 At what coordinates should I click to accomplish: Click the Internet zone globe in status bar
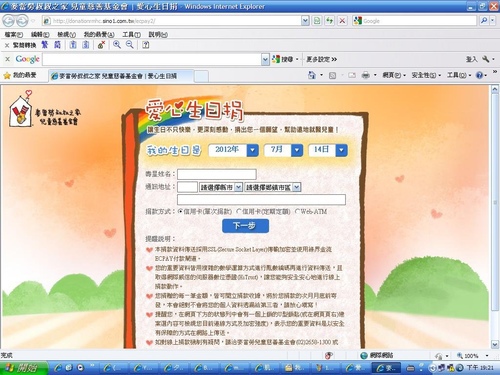pyautogui.click(x=364, y=355)
